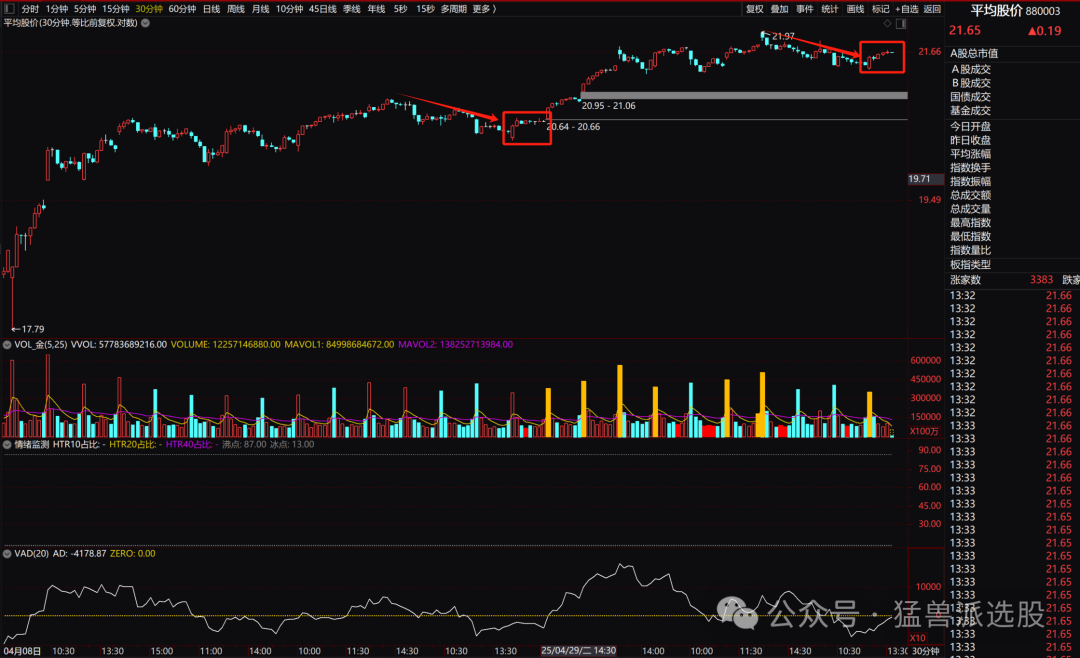
Task: Add to watchlist with +自选
Action: 906,9
